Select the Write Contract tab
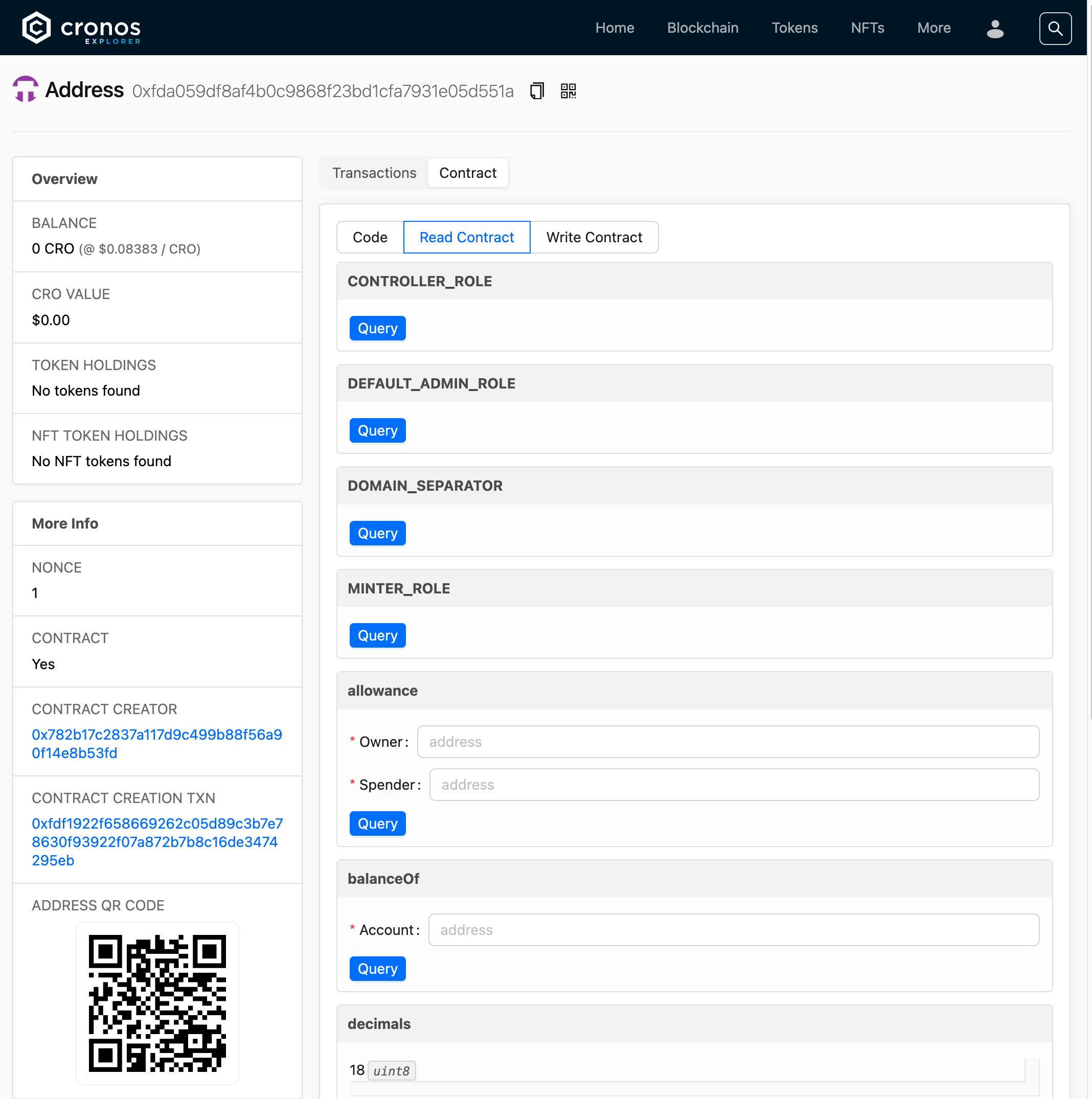The image size is (1092, 1099). point(594,237)
